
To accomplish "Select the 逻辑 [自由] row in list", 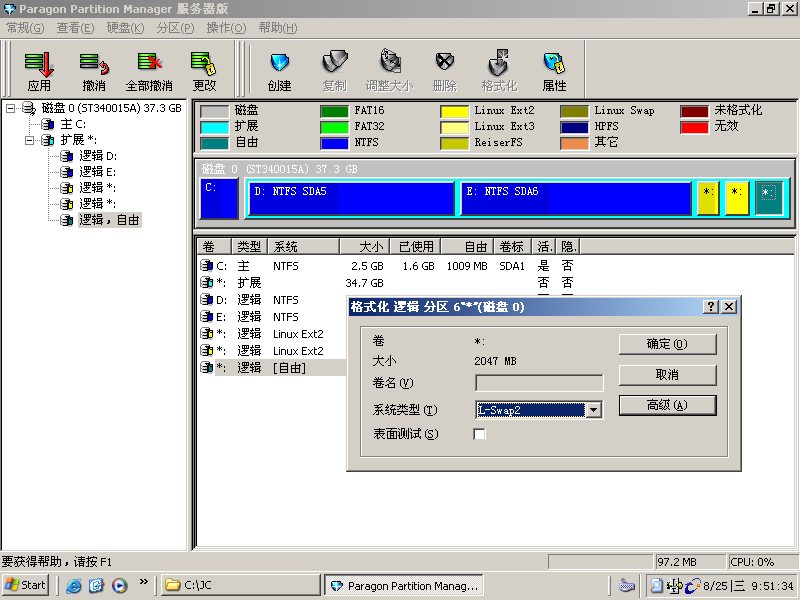I will (x=272, y=368).
